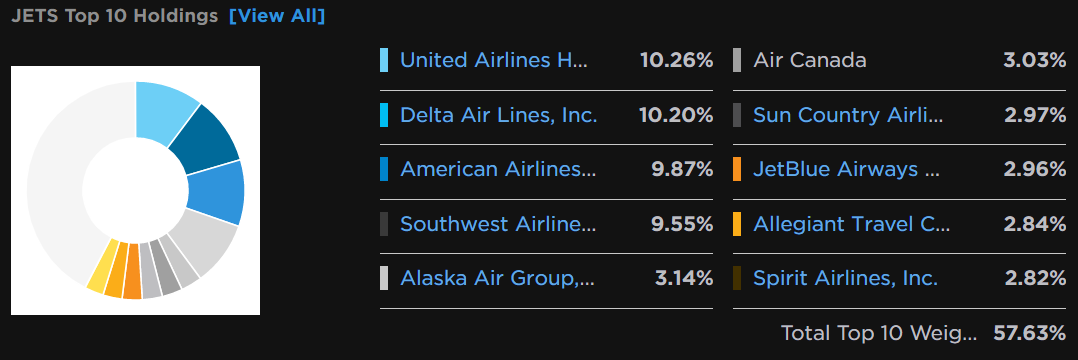1078x360 pixels.
Task: Click the cyan Delta Air Lines swatch
Action: tap(384, 115)
